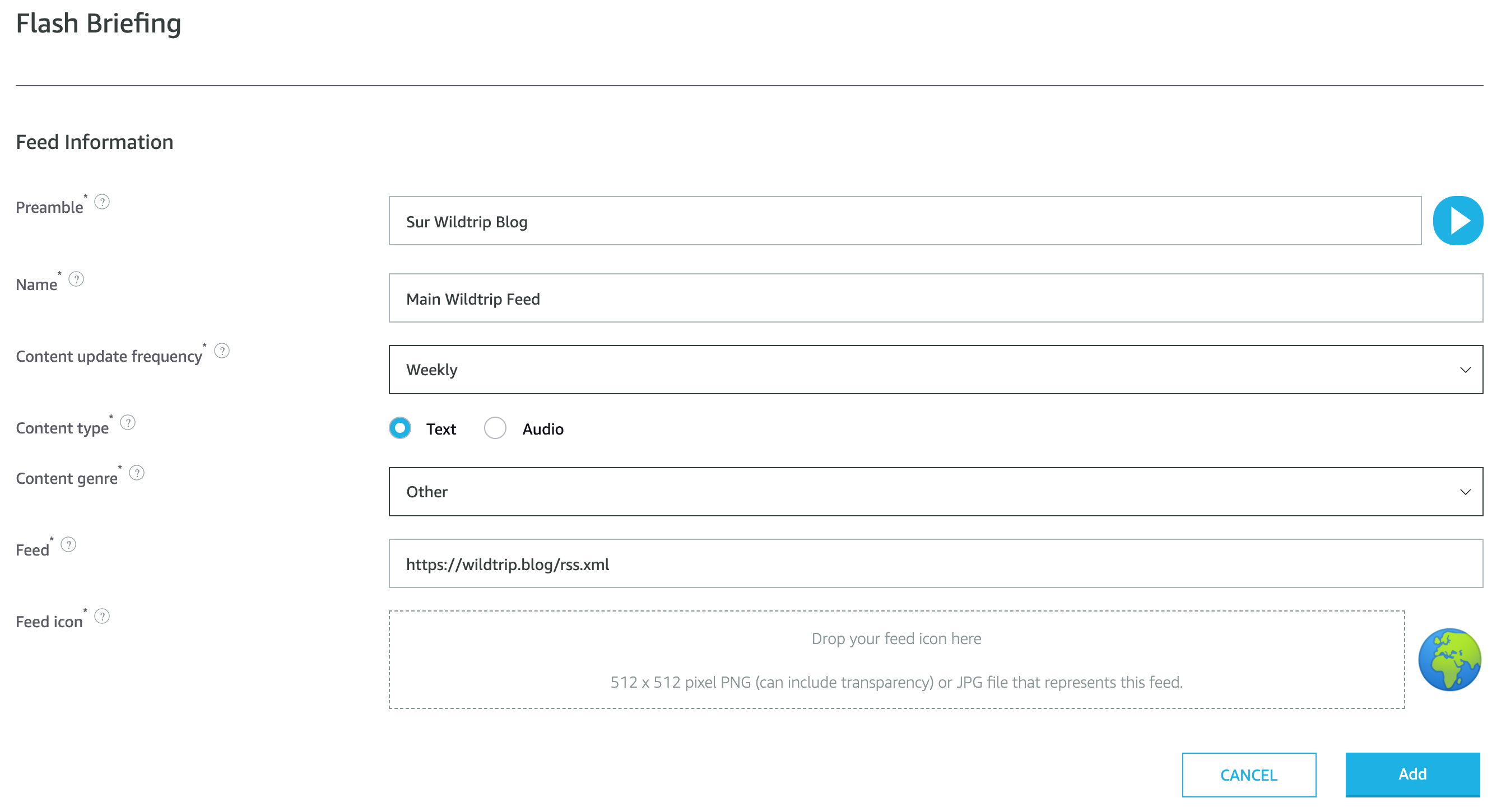Open help for Content update frequency
Screen dimensions: 1506x812
pyautogui.click(x=221, y=351)
